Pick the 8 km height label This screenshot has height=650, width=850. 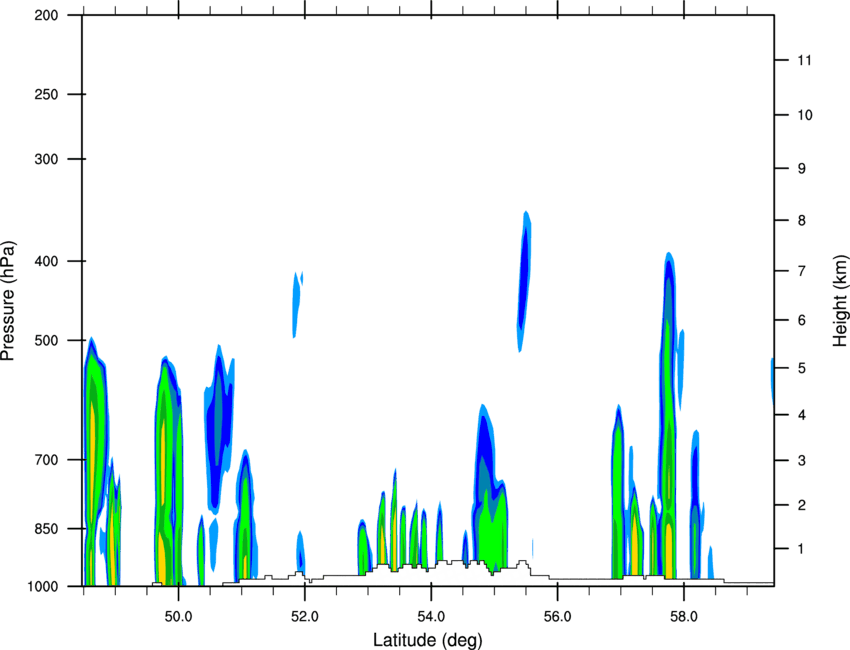click(x=802, y=221)
